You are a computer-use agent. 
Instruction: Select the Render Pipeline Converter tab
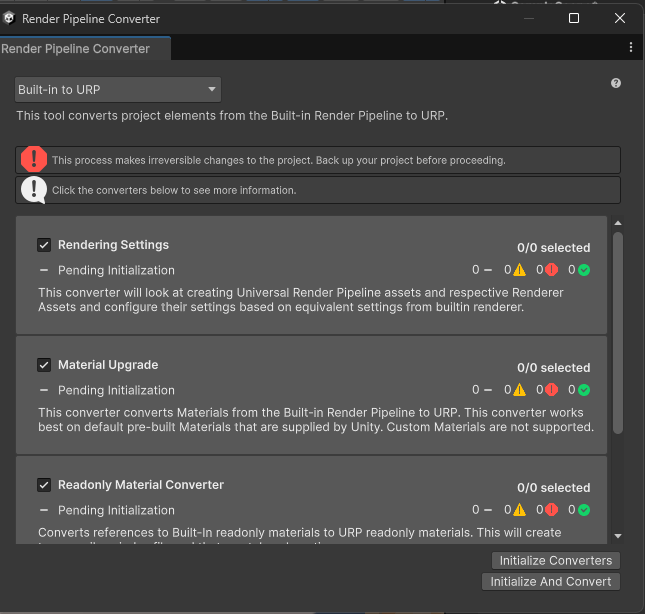coord(85,49)
